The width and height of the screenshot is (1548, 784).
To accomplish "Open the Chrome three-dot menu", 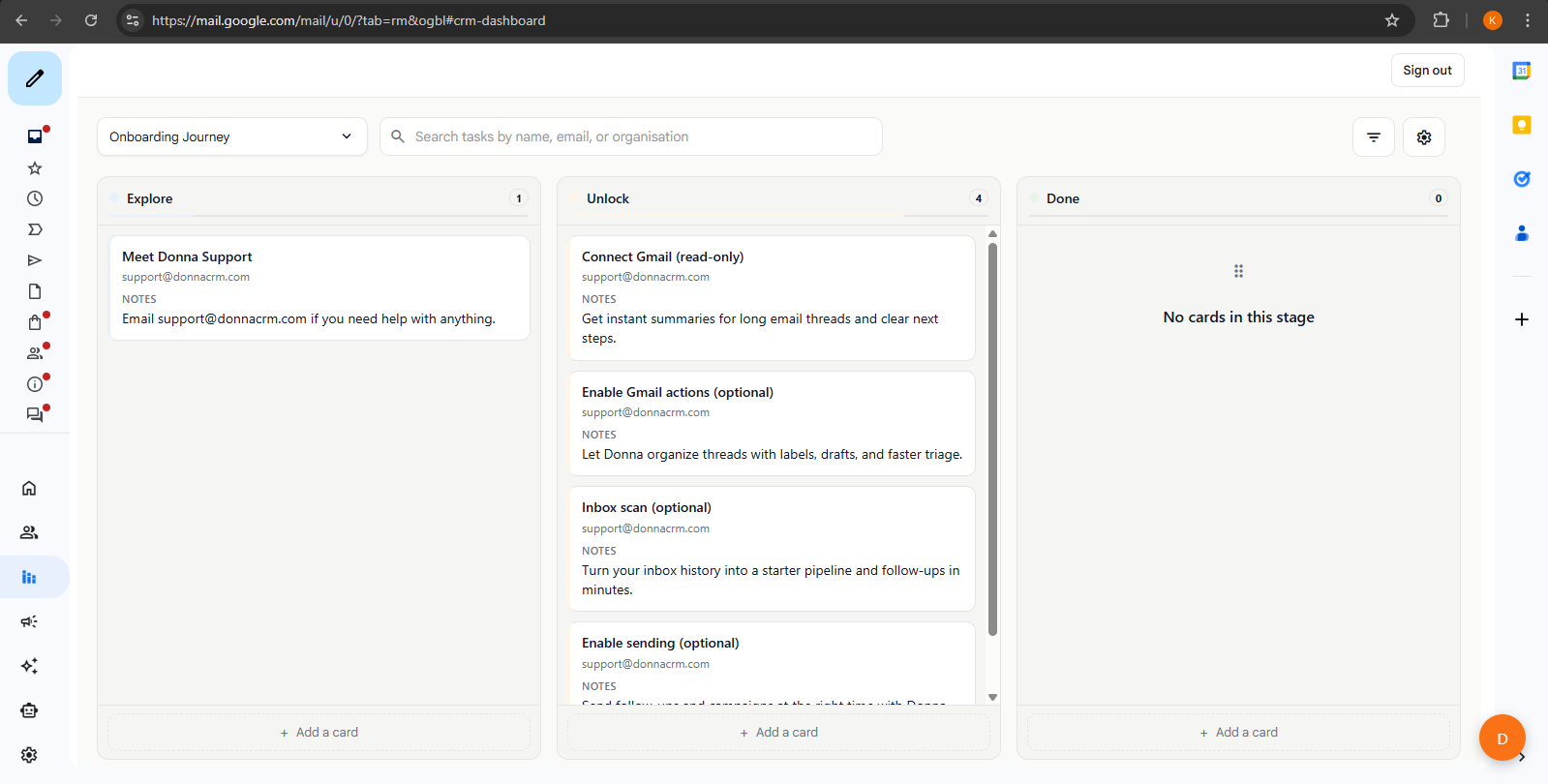I will [1528, 20].
